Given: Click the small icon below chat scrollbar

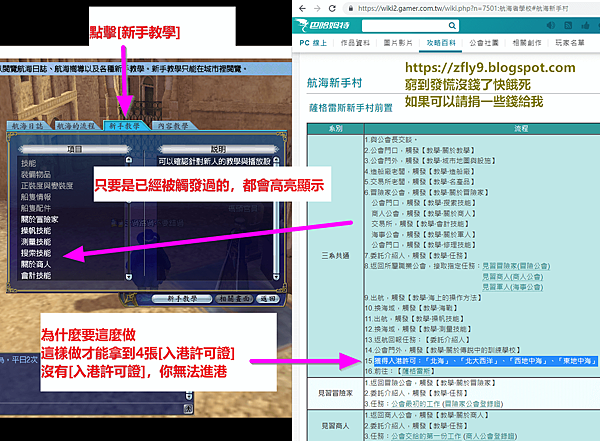Looking at the screenshot, I should click(x=189, y=408).
